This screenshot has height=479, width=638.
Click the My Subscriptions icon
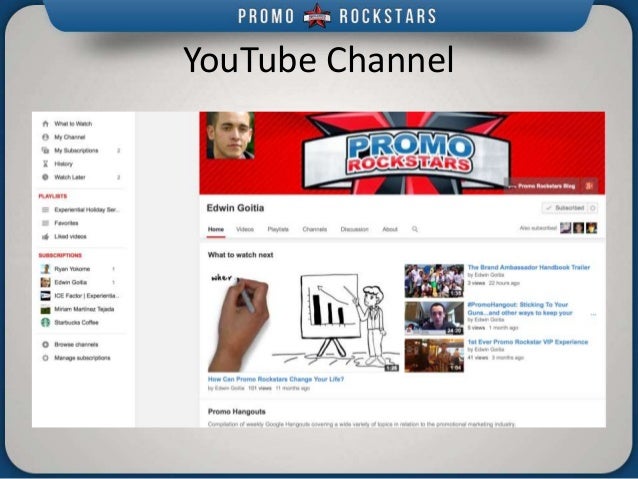[45, 151]
